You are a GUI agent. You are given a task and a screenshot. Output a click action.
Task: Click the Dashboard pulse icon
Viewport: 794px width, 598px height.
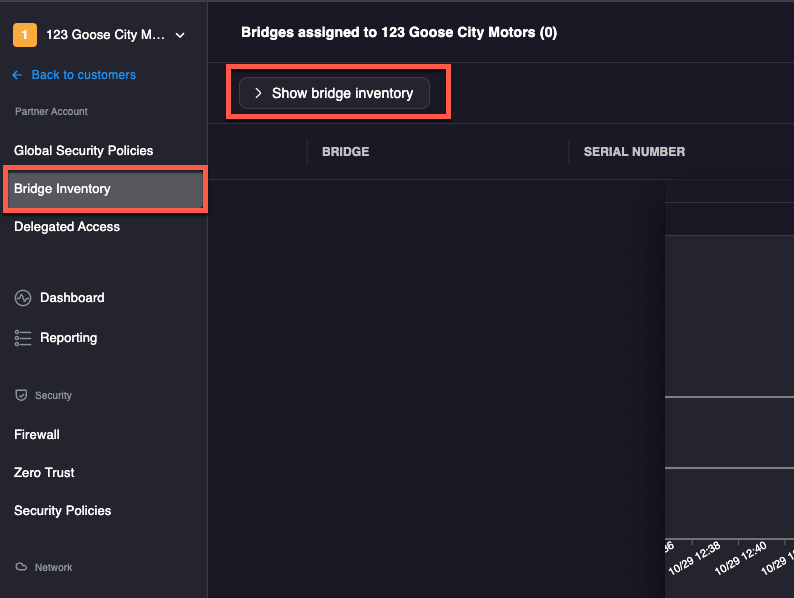23,298
